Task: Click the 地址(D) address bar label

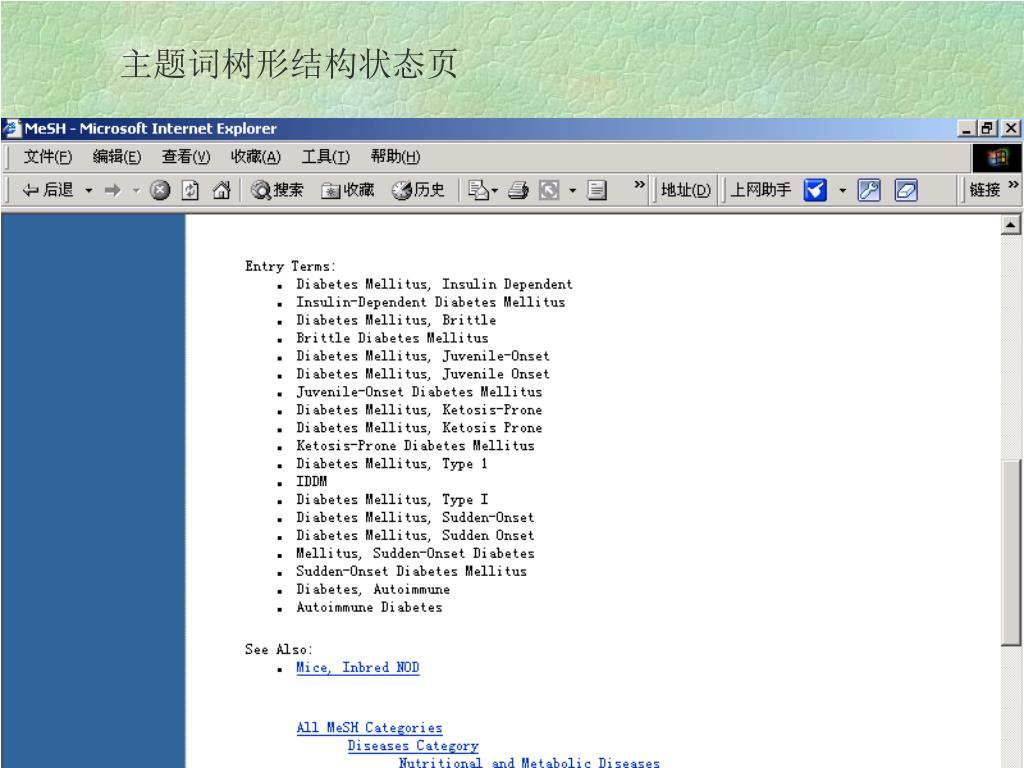Action: [685, 190]
